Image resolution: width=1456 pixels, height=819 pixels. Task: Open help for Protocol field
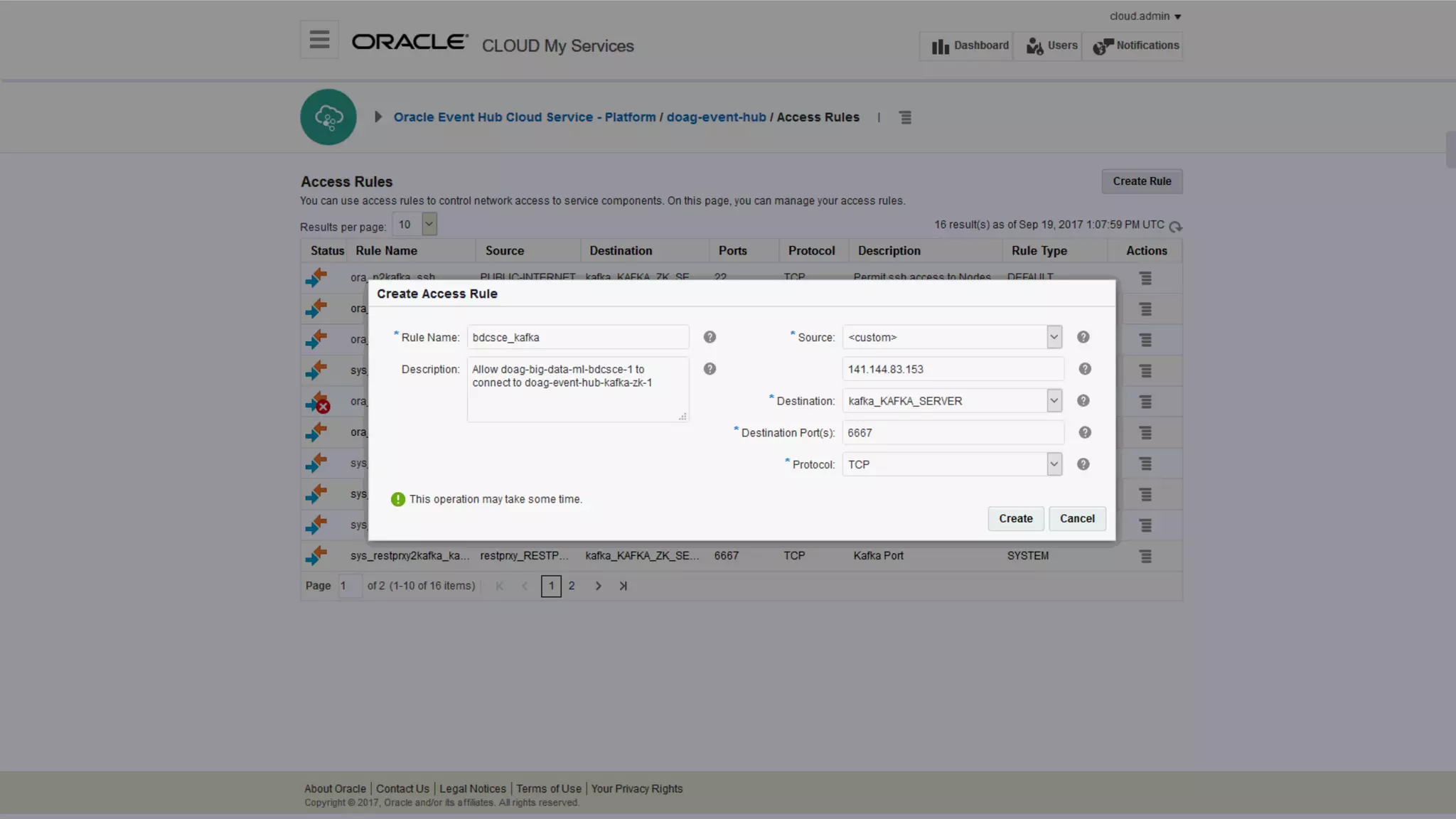(x=1083, y=464)
